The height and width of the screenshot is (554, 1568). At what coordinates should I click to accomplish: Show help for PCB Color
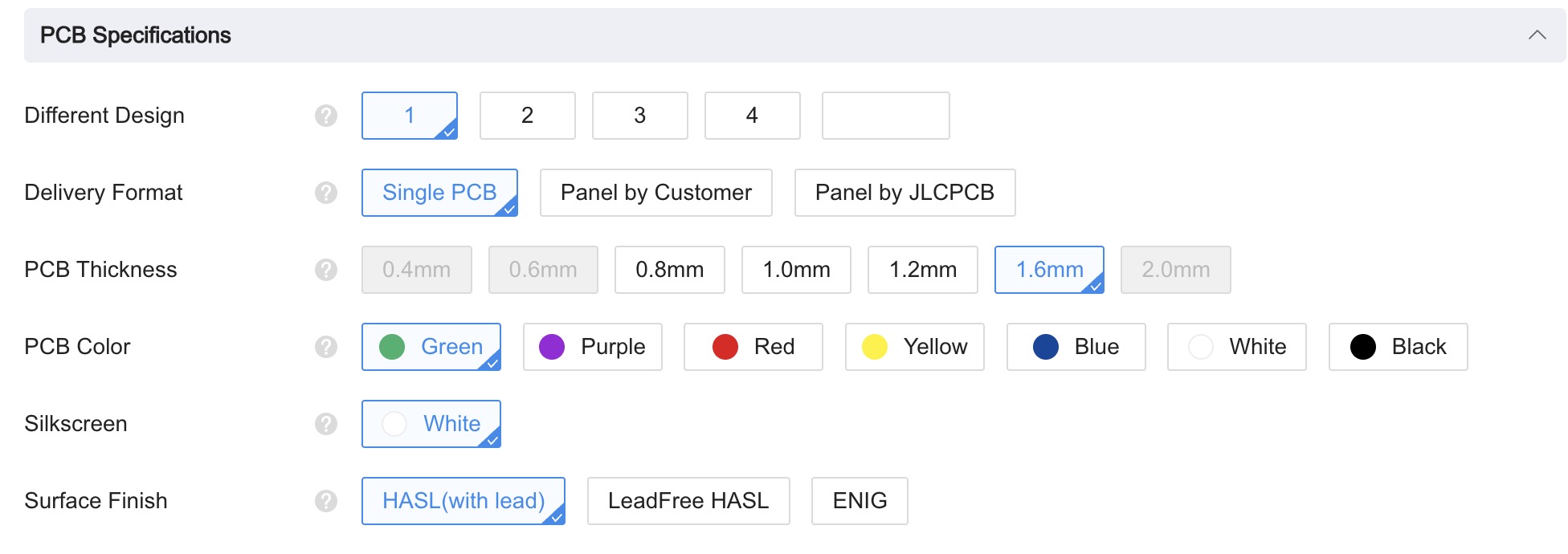click(x=326, y=347)
